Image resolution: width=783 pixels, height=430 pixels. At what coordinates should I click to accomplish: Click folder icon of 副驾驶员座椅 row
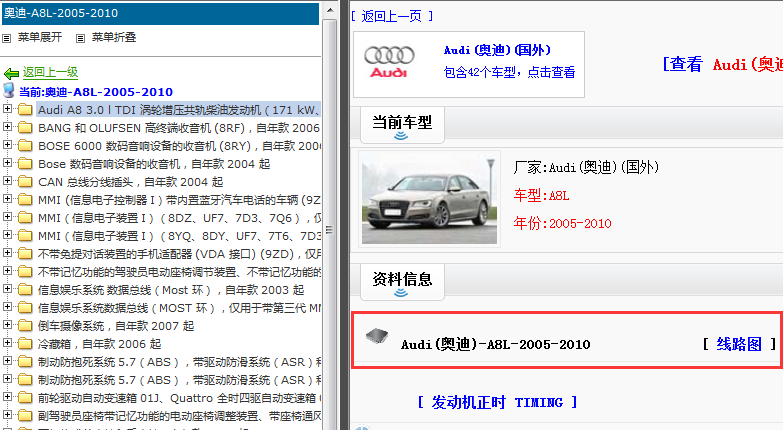click(25, 416)
